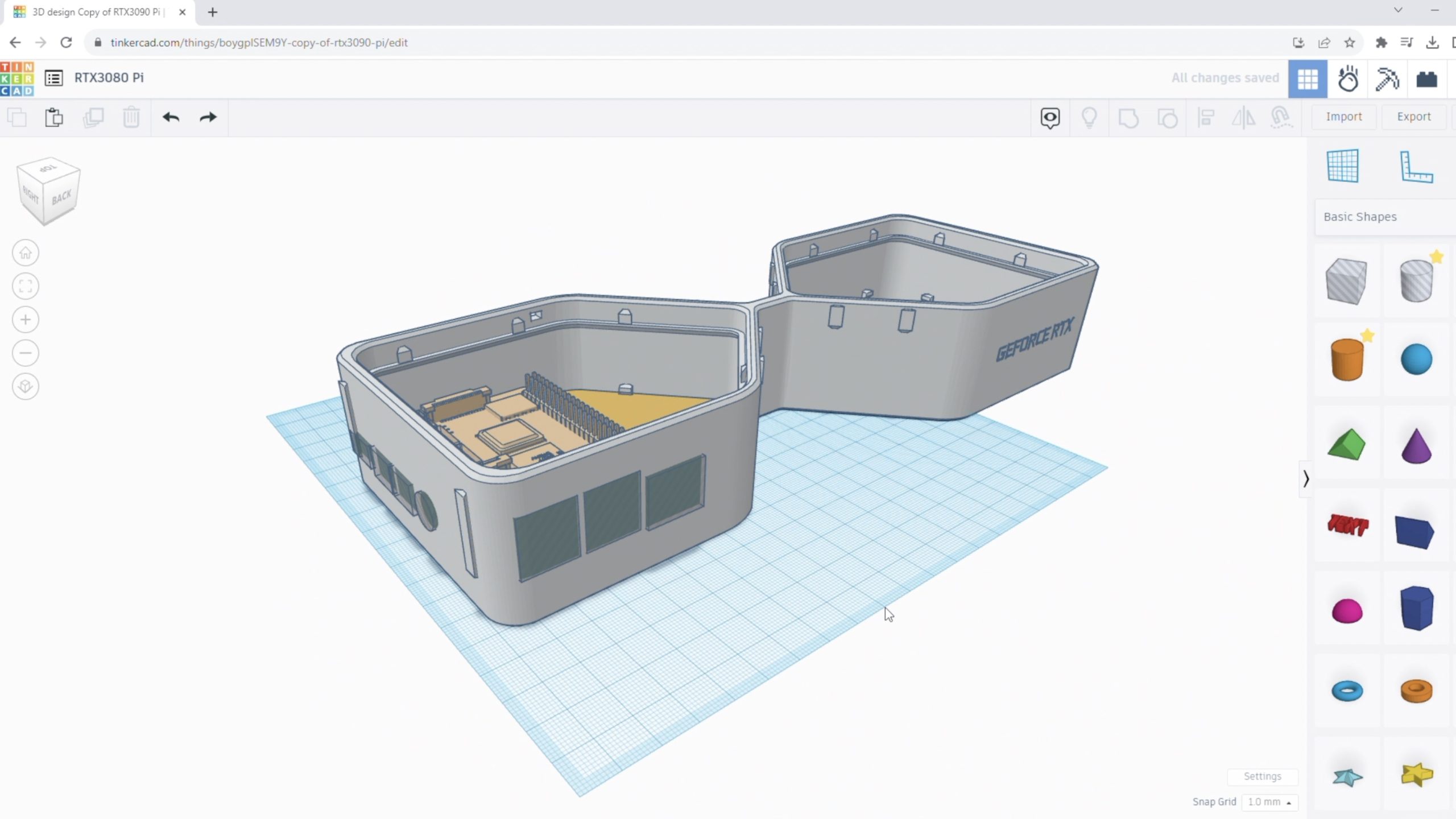Image resolution: width=1456 pixels, height=819 pixels.
Task: Click the Undo arrow in toolbar
Action: coord(171,117)
